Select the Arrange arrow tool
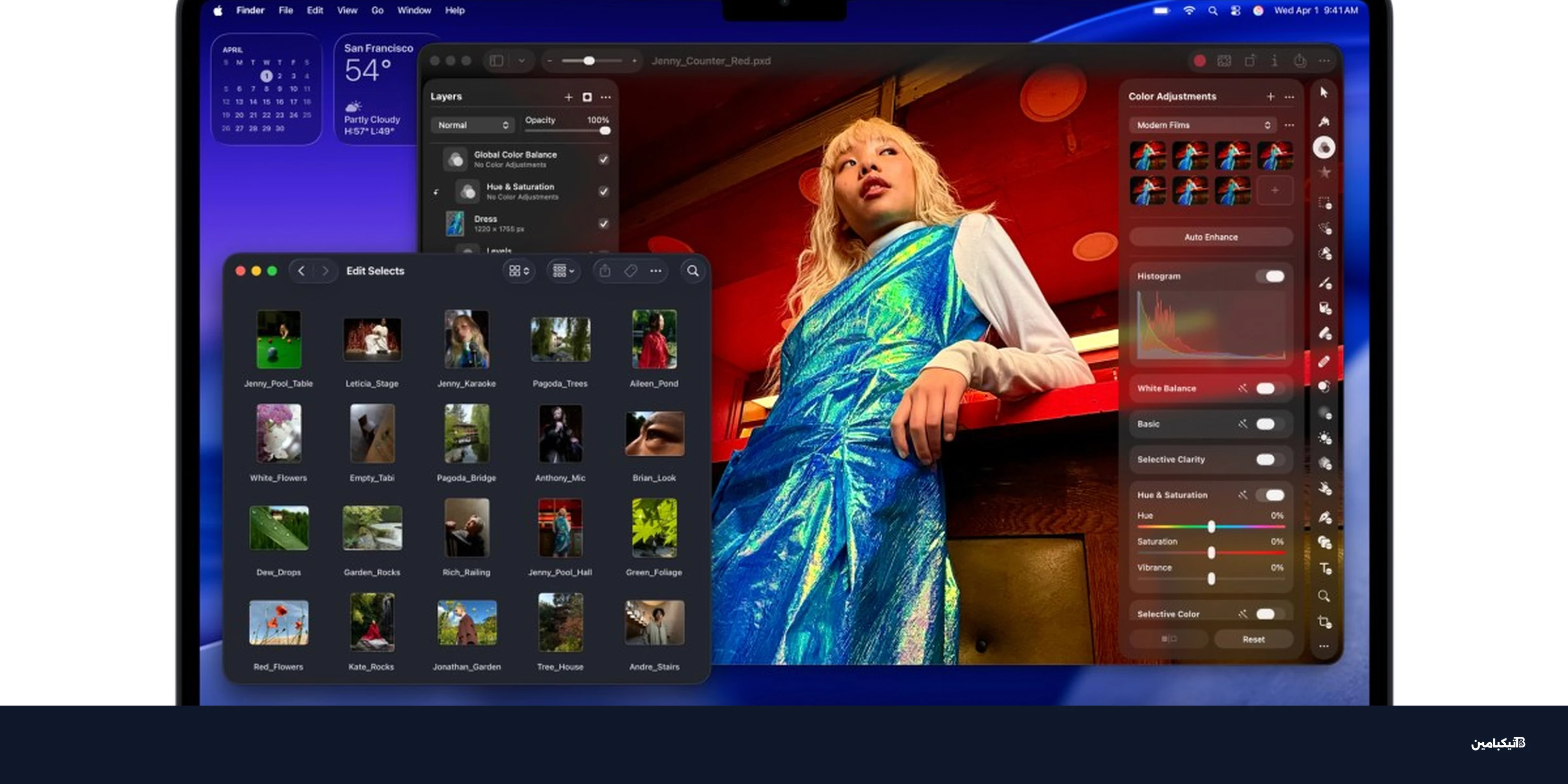This screenshot has height=784, width=1568. pos(1323,93)
